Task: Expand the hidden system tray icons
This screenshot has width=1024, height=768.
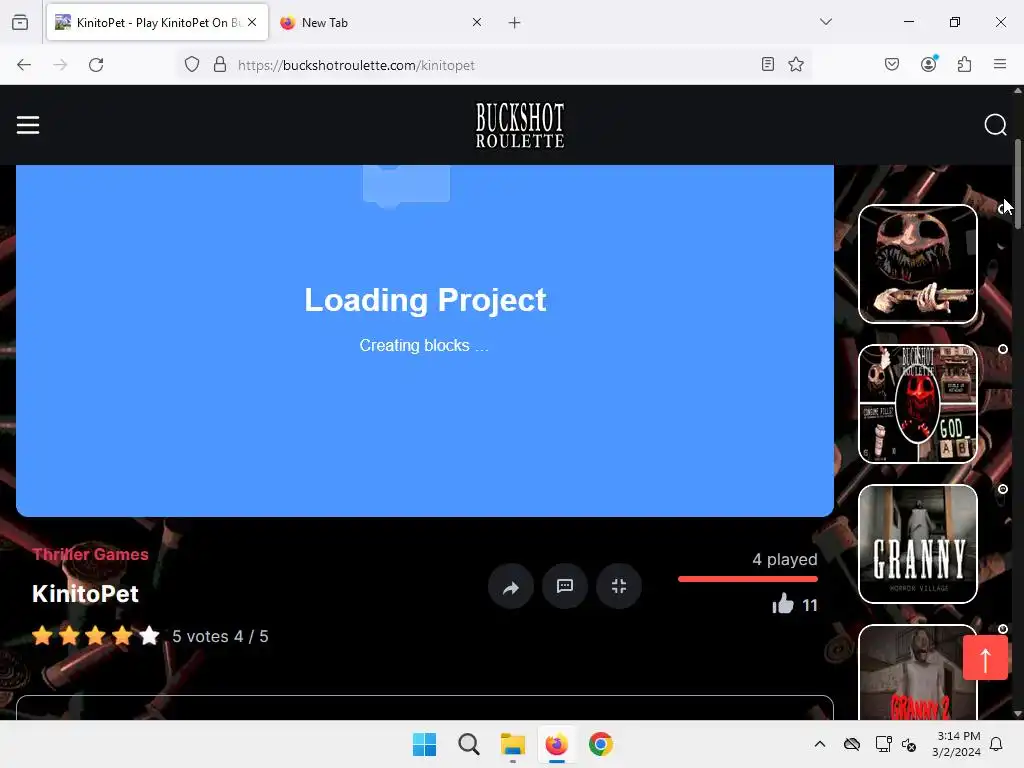Action: [x=820, y=744]
